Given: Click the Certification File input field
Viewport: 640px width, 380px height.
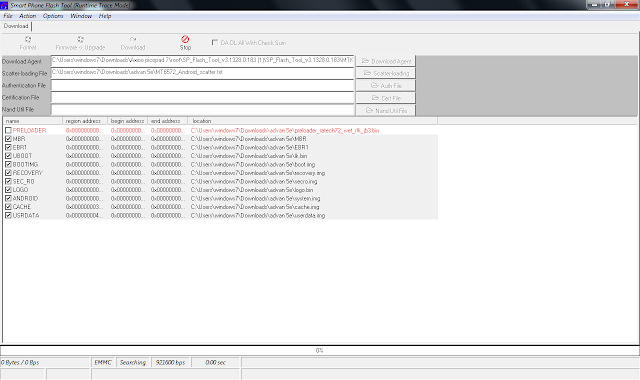Looking at the screenshot, I should [202, 97].
